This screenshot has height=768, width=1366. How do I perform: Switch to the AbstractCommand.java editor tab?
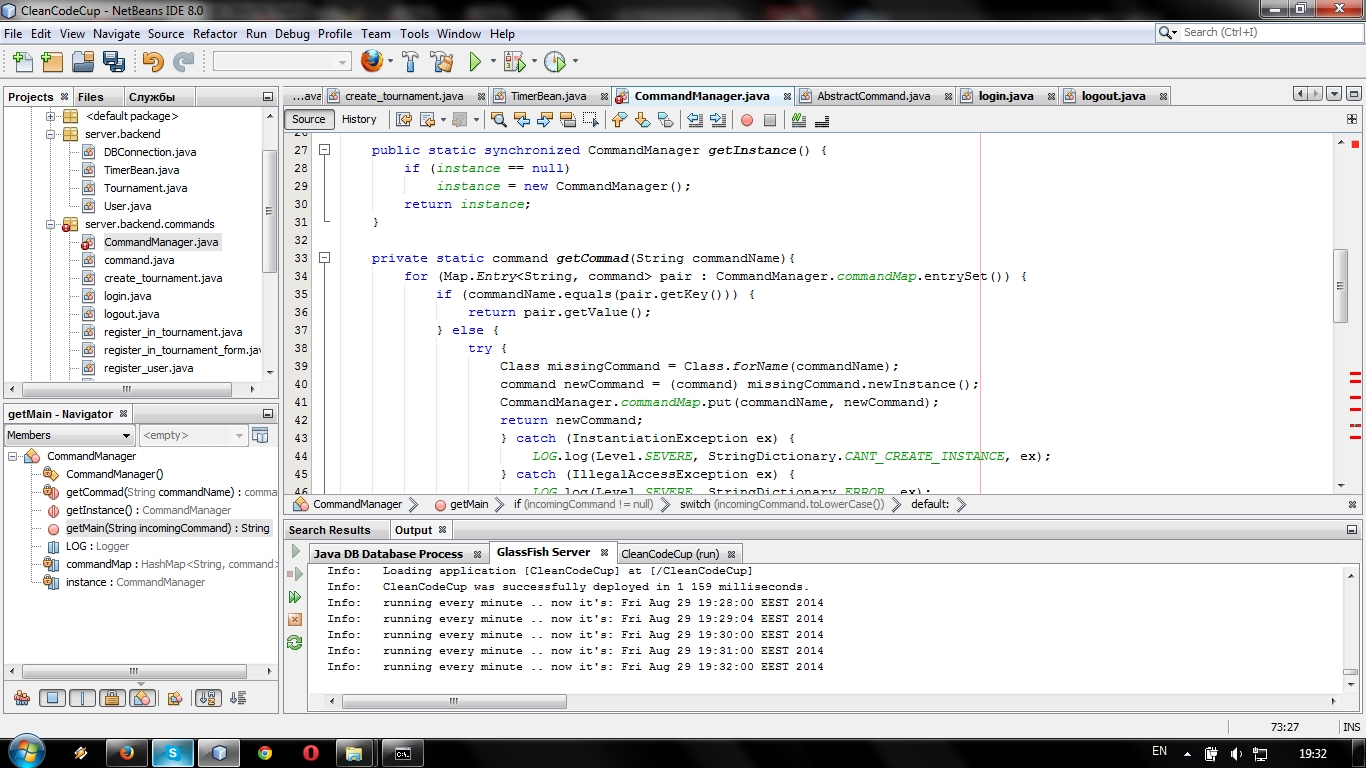pos(872,96)
